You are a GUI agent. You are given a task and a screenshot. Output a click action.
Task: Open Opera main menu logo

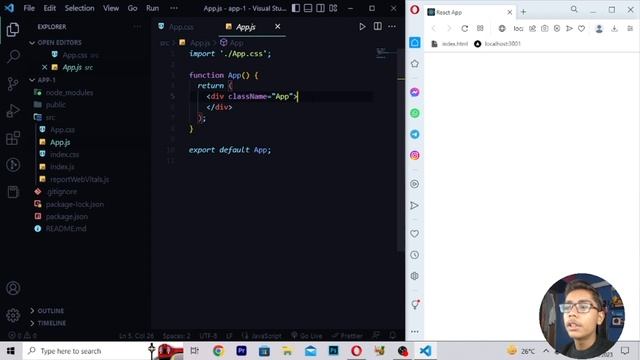[414, 9]
